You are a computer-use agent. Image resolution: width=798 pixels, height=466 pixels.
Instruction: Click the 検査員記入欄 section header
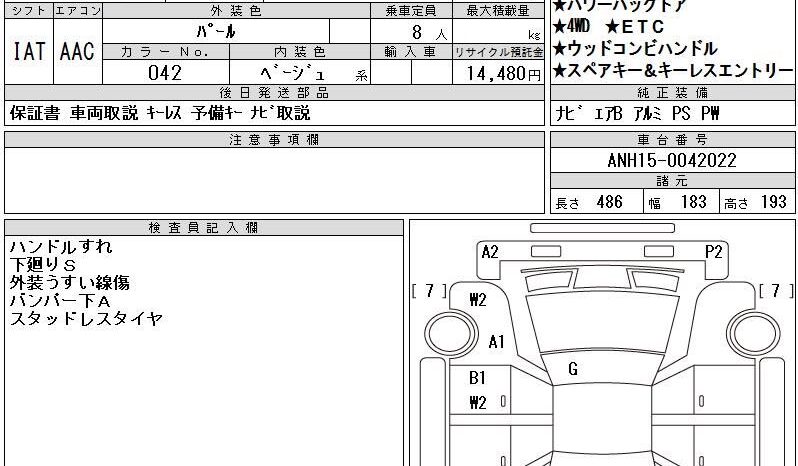click(x=204, y=228)
